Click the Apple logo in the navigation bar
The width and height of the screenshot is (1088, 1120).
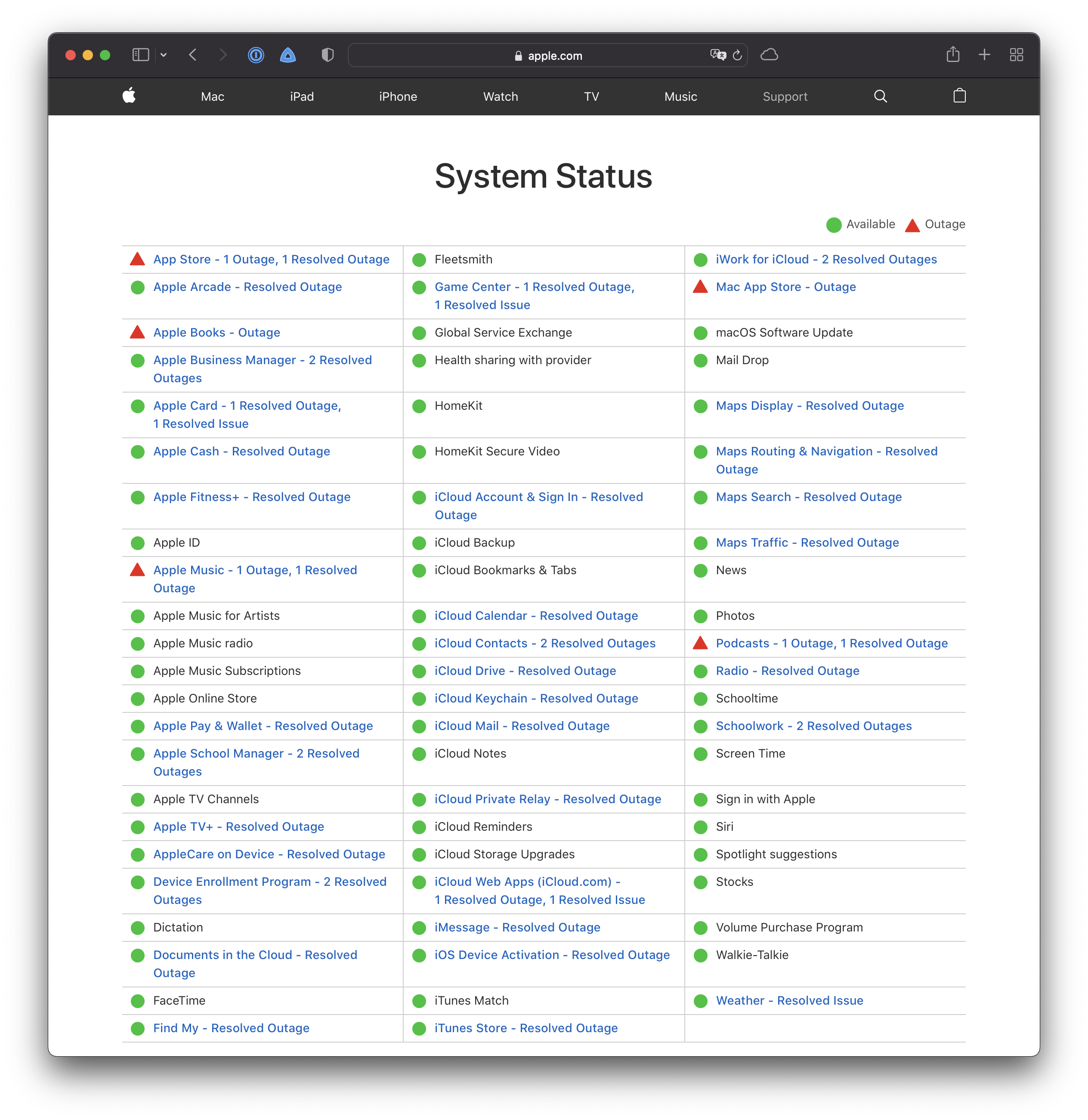tap(129, 96)
